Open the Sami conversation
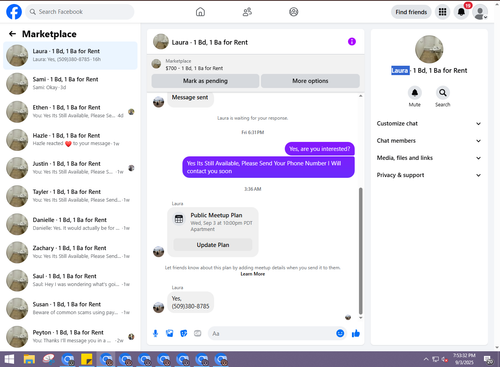Screen dimensions: 500x367 [x=70, y=83]
